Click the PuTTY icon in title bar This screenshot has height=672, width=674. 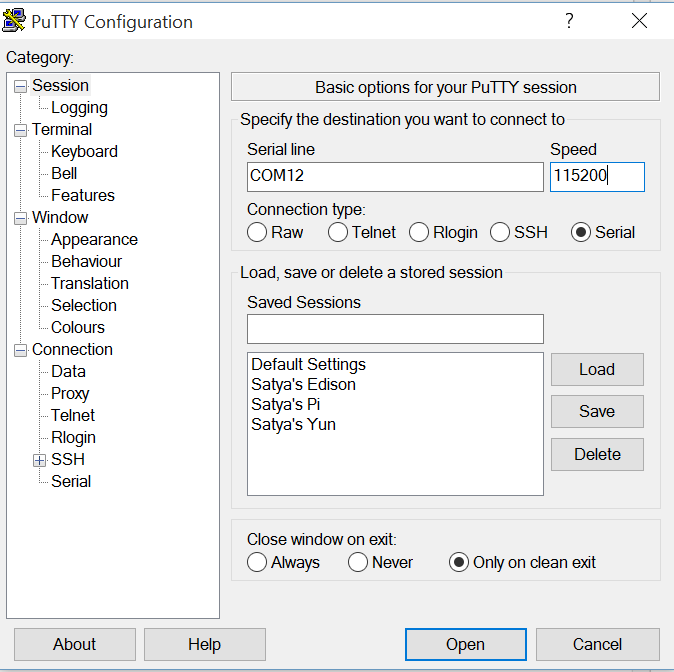(x=14, y=20)
